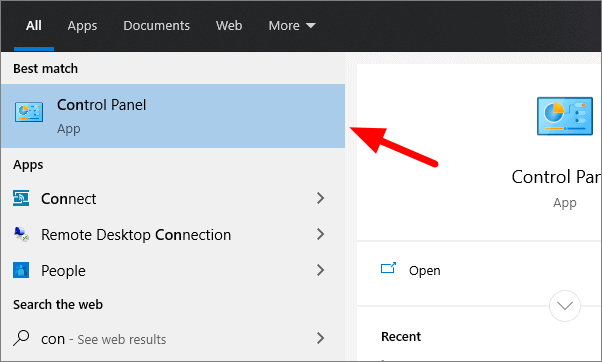
Task: Expand actions with the circular chevron button
Action: 565,306
